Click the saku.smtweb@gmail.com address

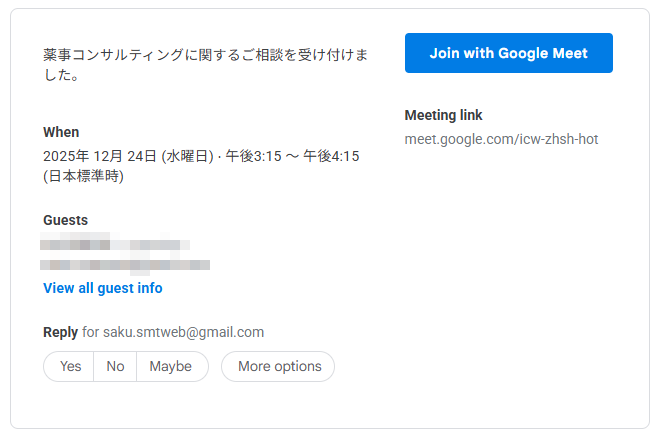[x=183, y=332]
